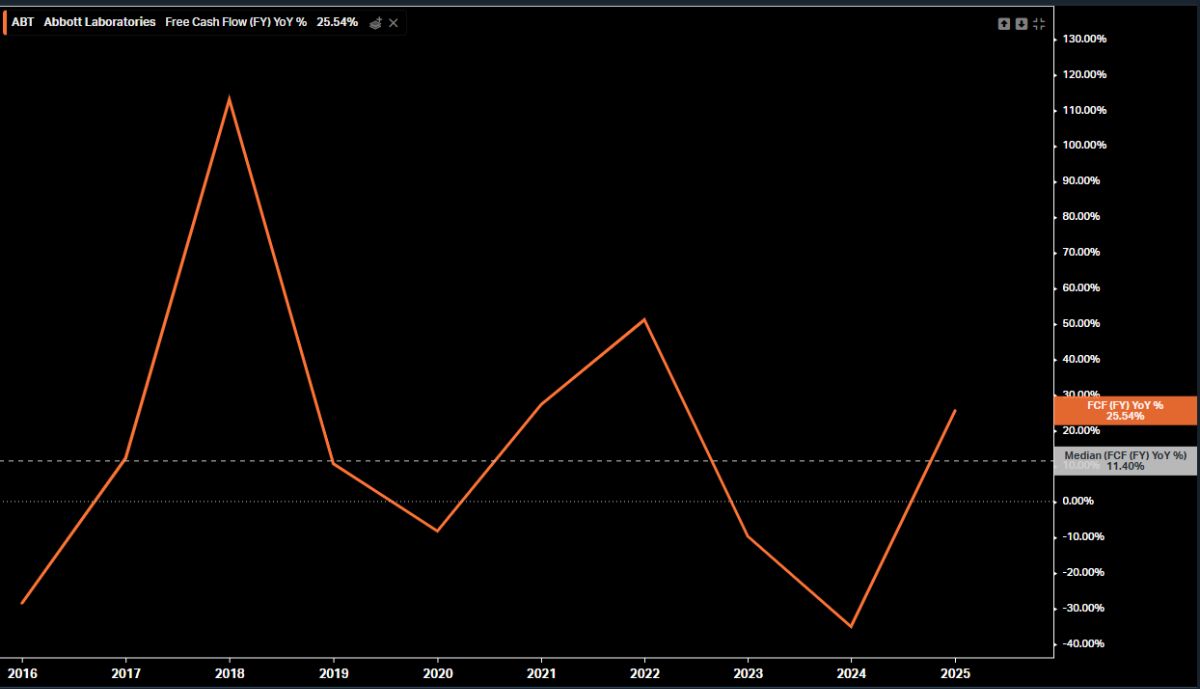This screenshot has width=1200, height=689.
Task: Click the 2020 label on the time axis
Action: click(x=437, y=673)
